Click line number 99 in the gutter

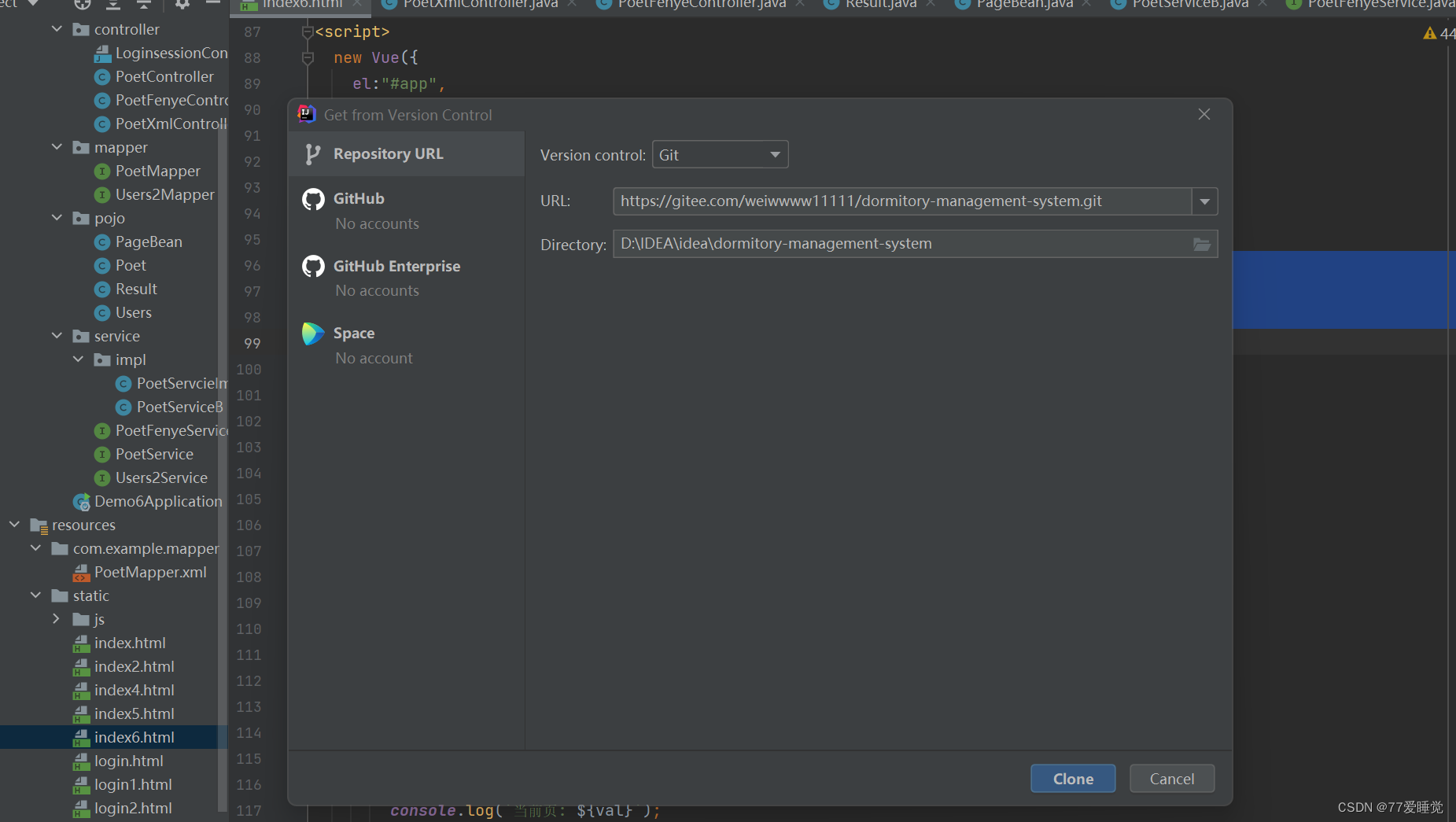click(x=252, y=344)
